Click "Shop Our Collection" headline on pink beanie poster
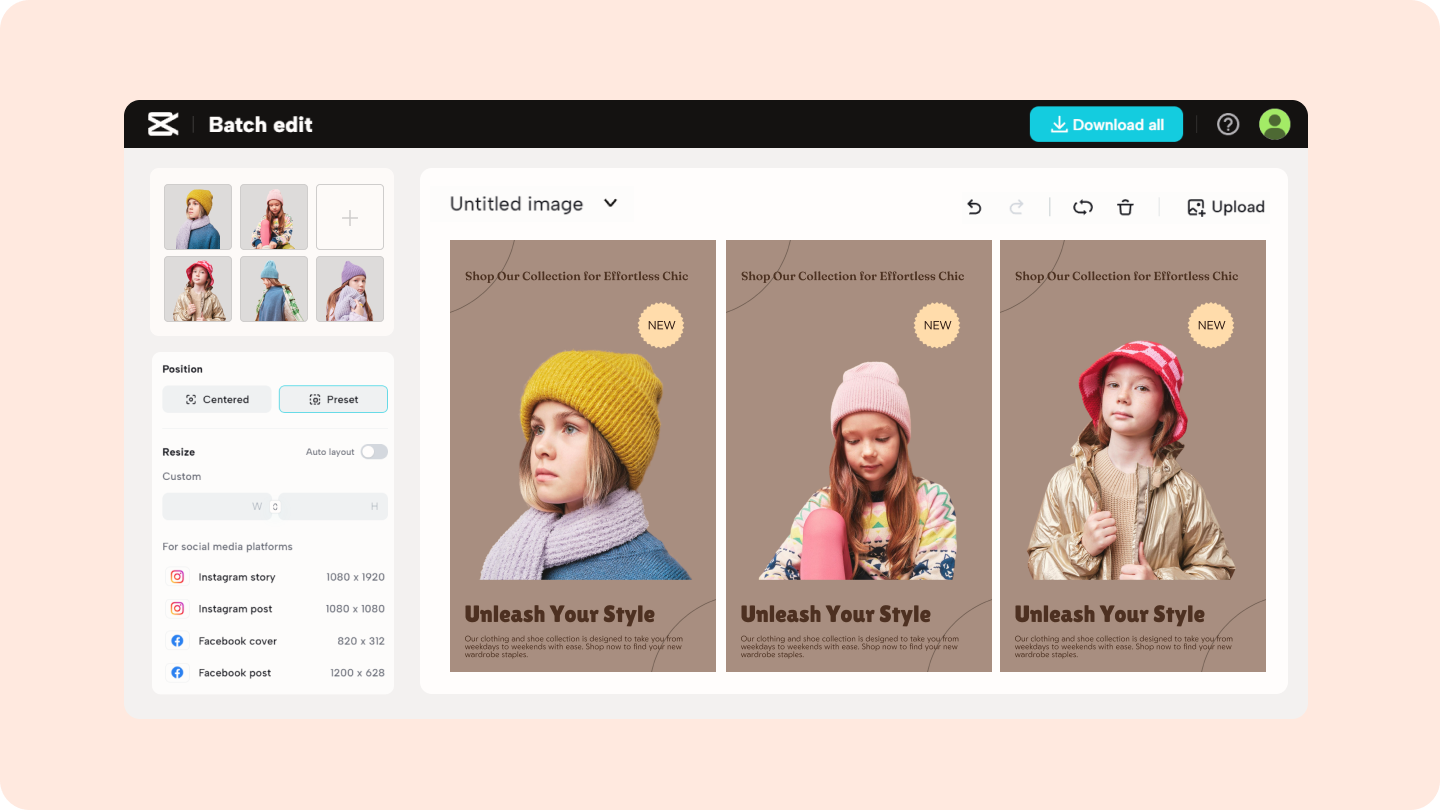The width and height of the screenshot is (1440, 810). pos(853,276)
